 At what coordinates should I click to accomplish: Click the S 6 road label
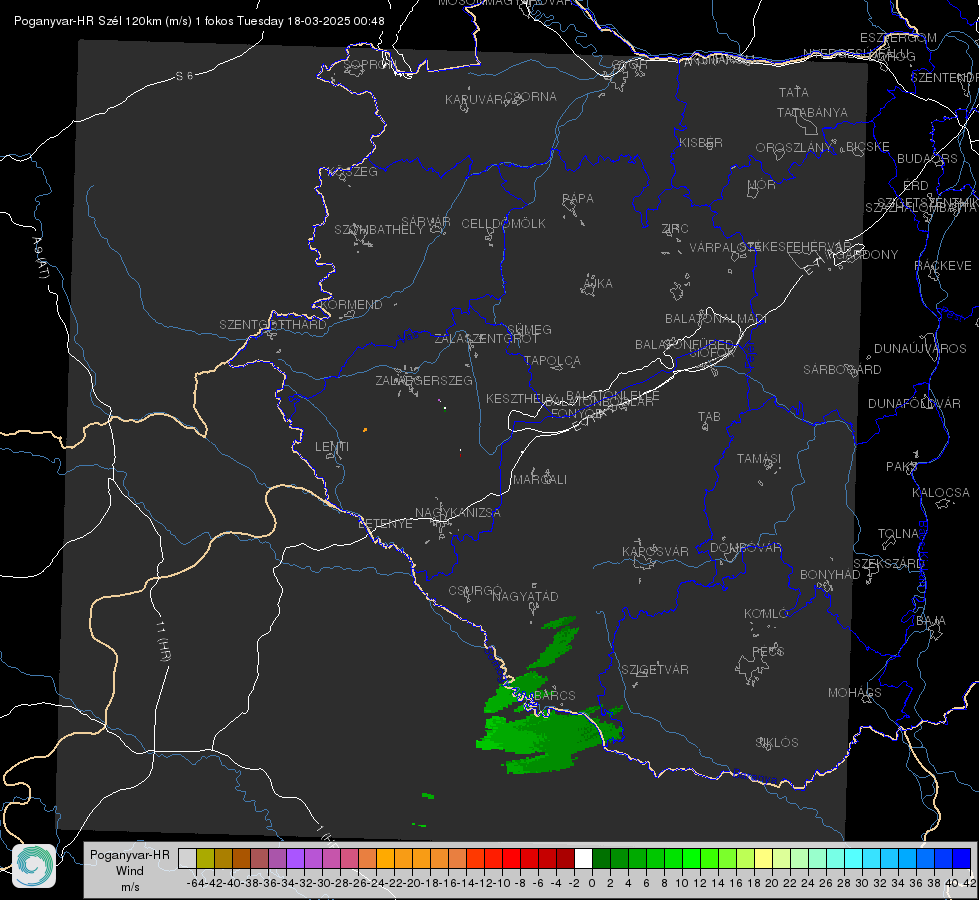click(184, 76)
